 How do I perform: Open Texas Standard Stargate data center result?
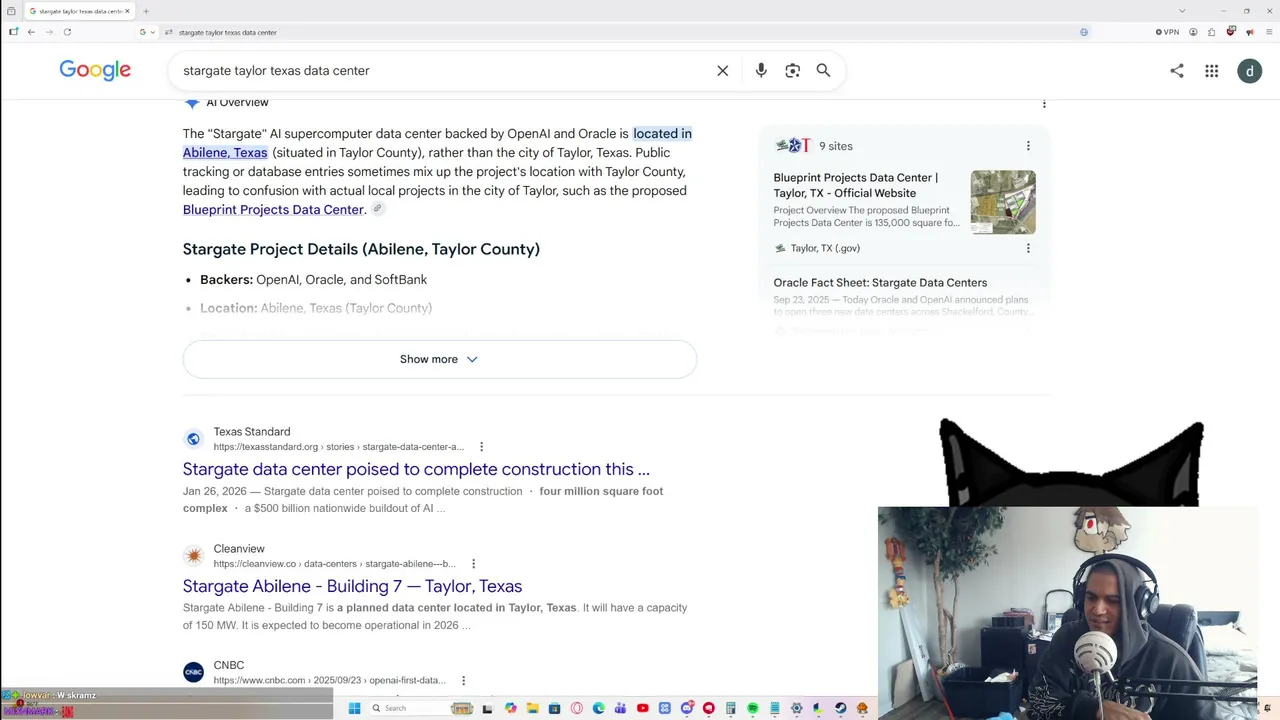416,469
